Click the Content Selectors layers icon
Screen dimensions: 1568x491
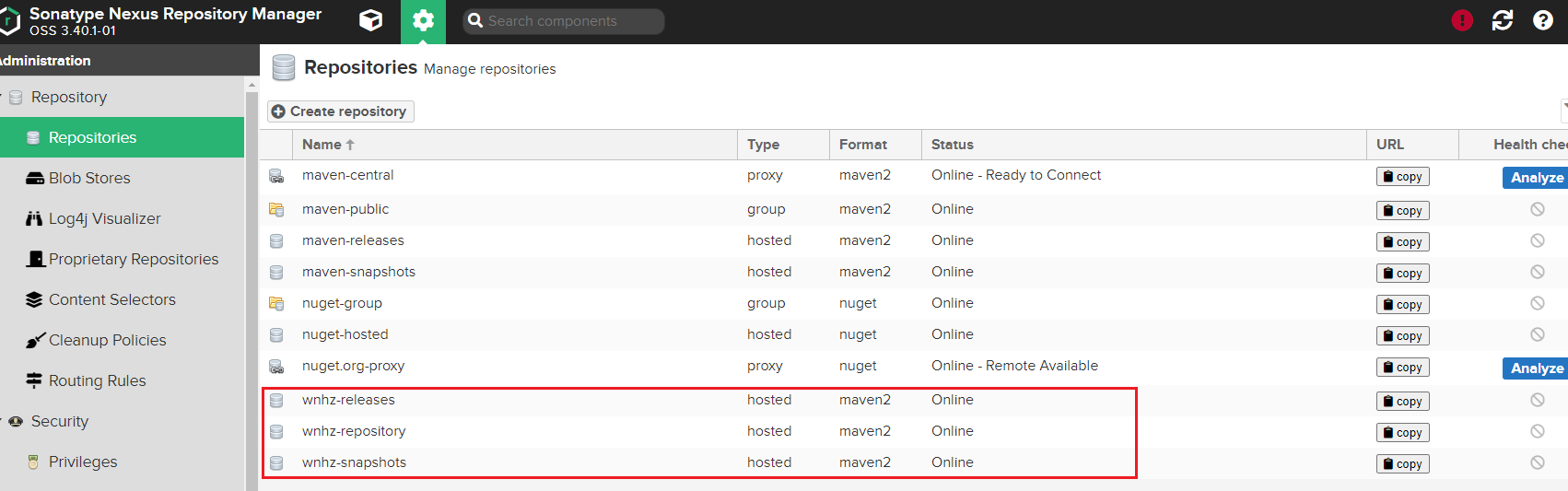point(34,299)
